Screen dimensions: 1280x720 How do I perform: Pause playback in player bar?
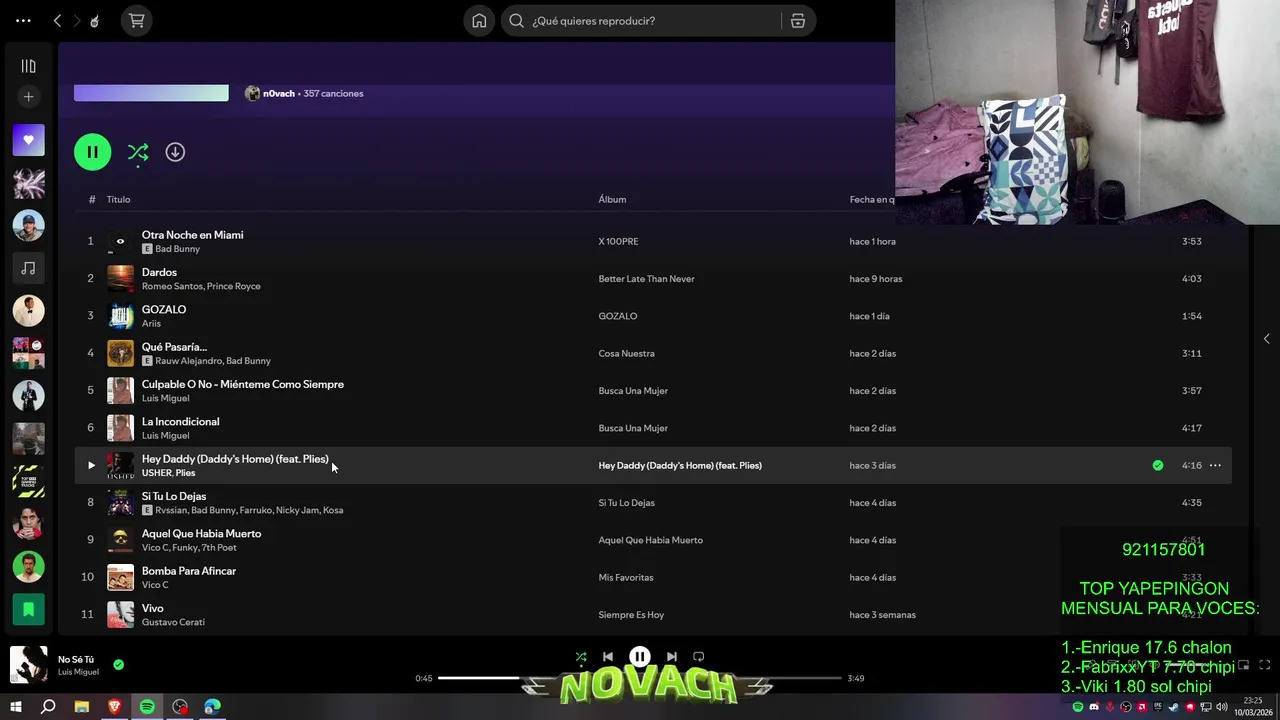(640, 657)
